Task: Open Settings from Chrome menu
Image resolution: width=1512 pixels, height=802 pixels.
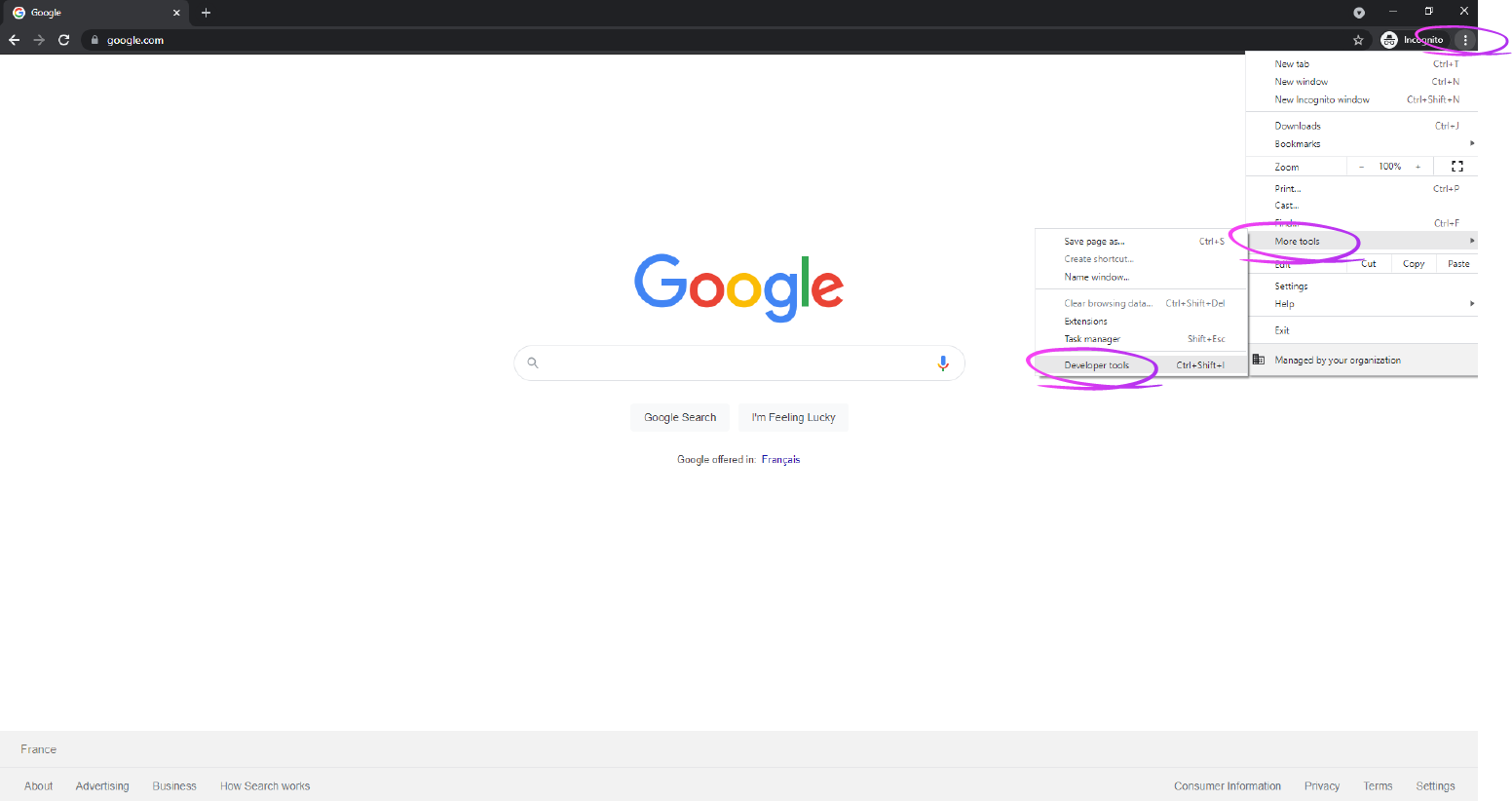Action: point(1362,286)
